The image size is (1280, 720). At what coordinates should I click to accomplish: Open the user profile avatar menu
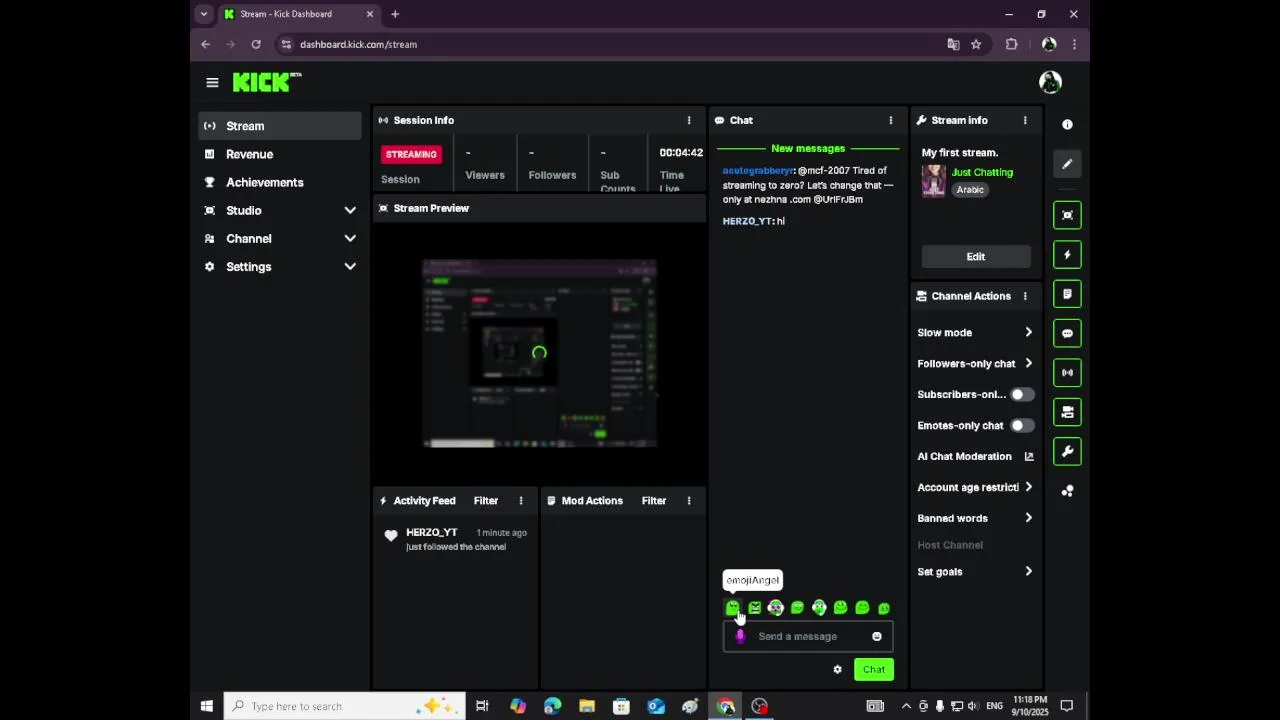1050,82
